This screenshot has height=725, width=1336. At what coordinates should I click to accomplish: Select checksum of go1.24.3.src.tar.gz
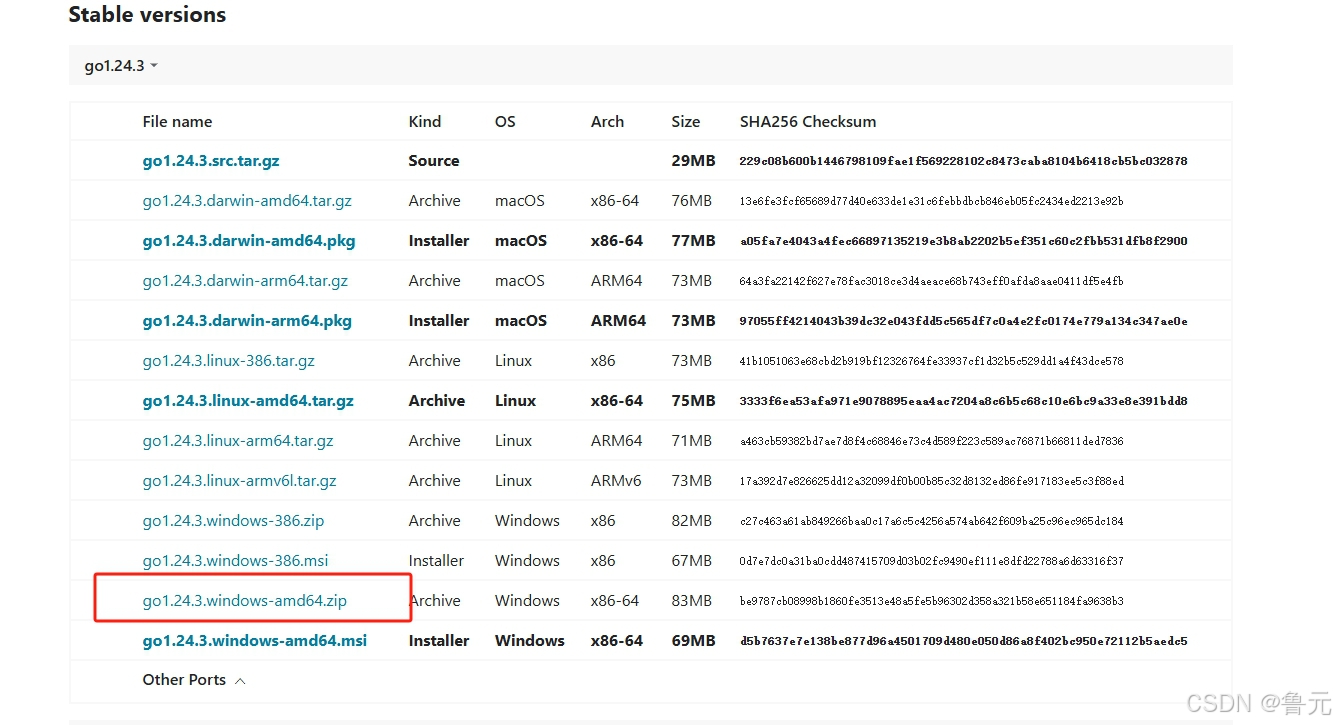coord(963,161)
